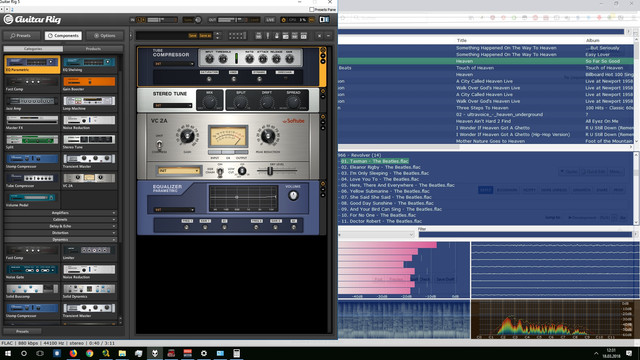Flip the VC 2A Side Chain switch
640x360 pixels.
point(220,172)
